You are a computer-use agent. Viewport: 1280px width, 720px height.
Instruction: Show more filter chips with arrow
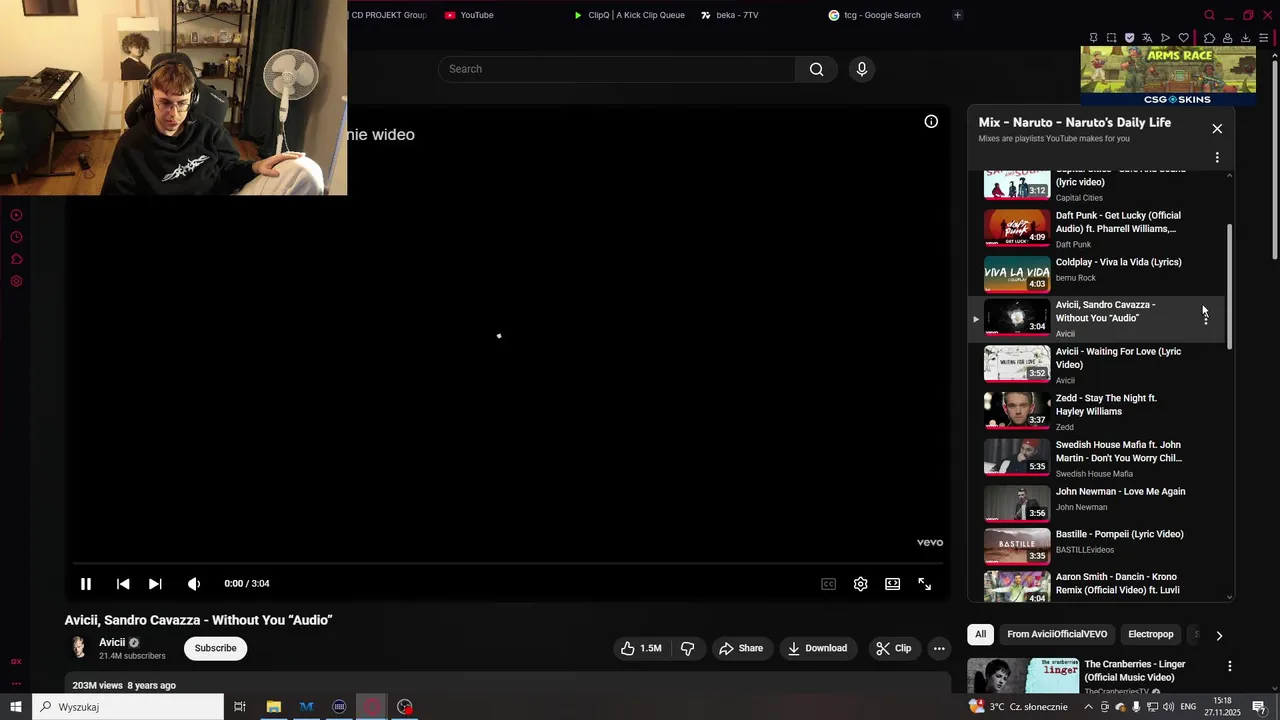point(1219,635)
